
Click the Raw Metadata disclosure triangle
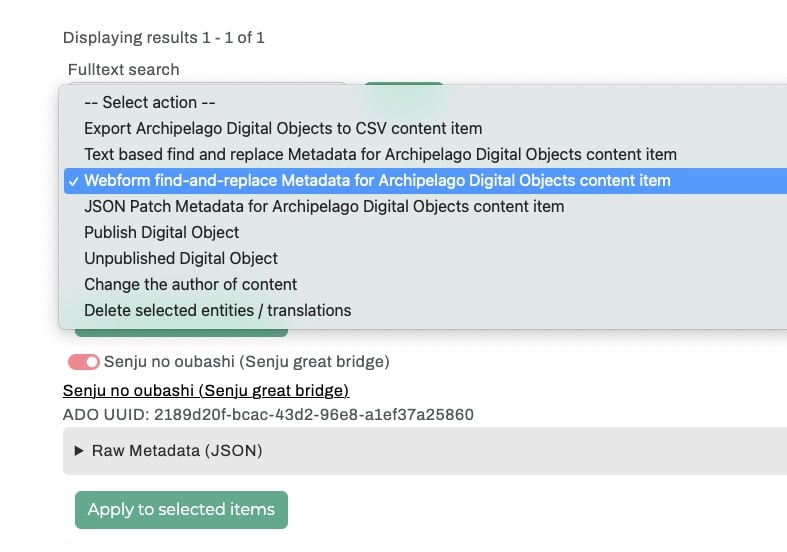click(x=79, y=451)
